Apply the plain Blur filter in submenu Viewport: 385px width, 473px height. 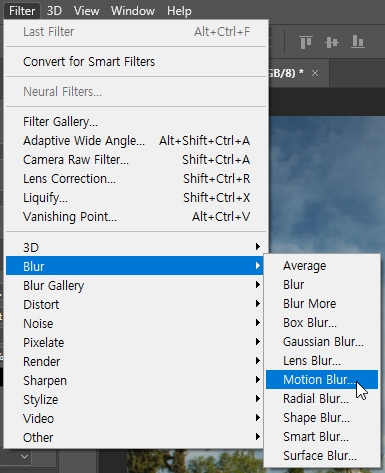pos(322,285)
